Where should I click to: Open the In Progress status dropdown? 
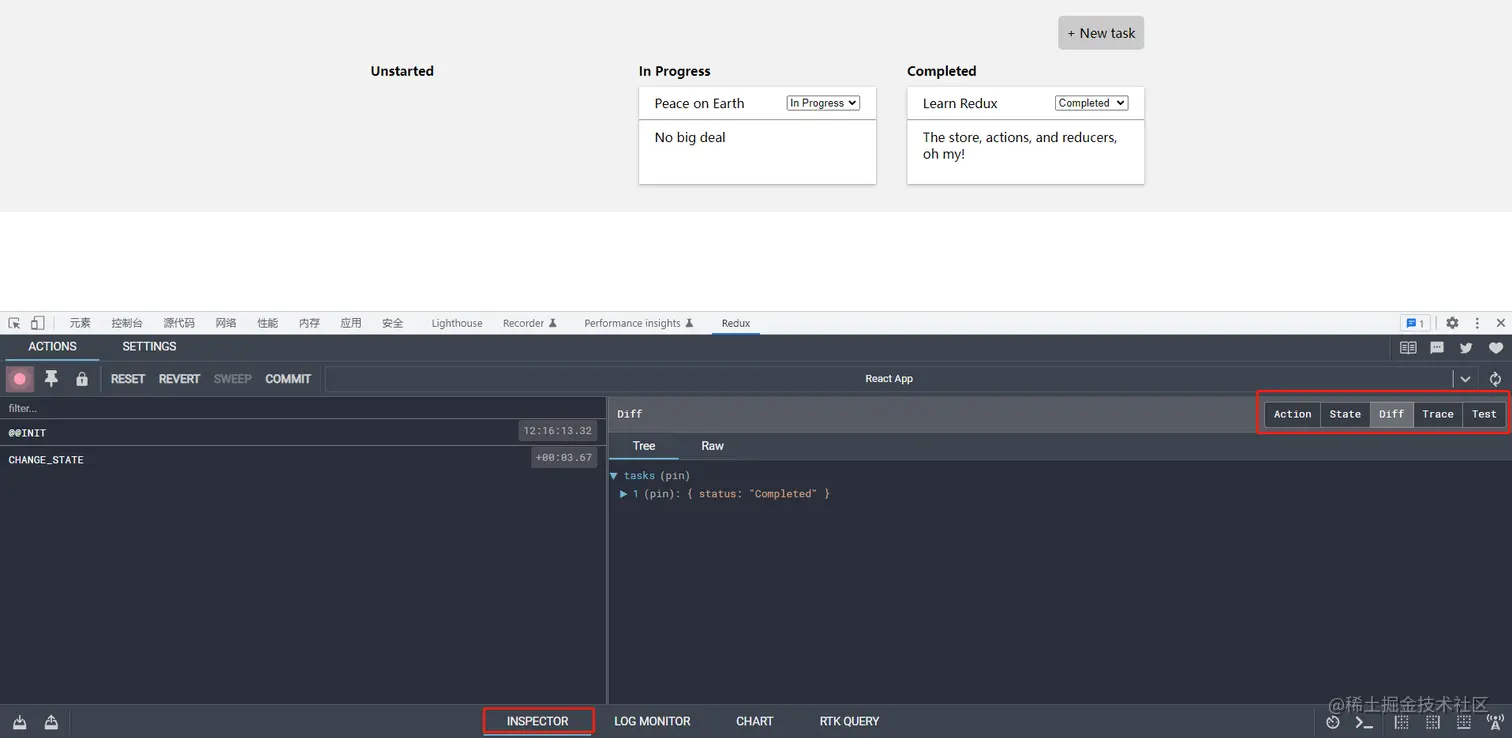click(823, 103)
